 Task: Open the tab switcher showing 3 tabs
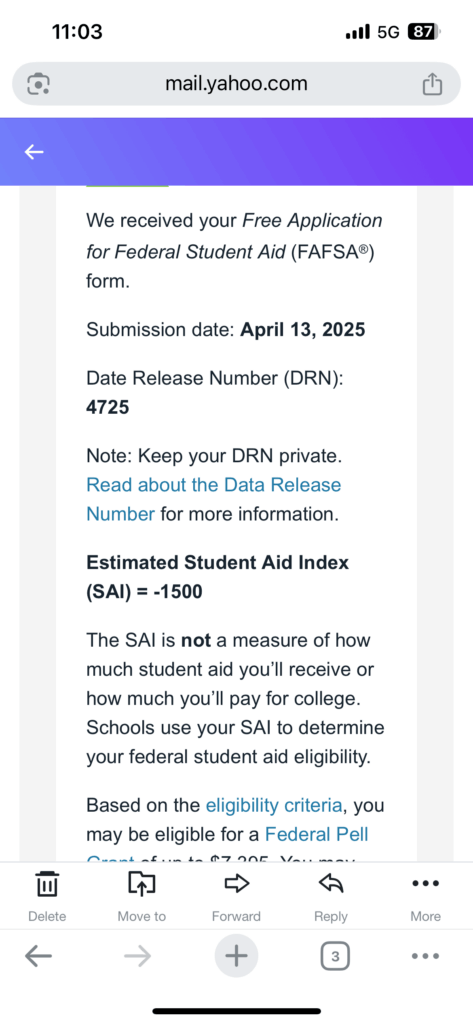[335, 957]
